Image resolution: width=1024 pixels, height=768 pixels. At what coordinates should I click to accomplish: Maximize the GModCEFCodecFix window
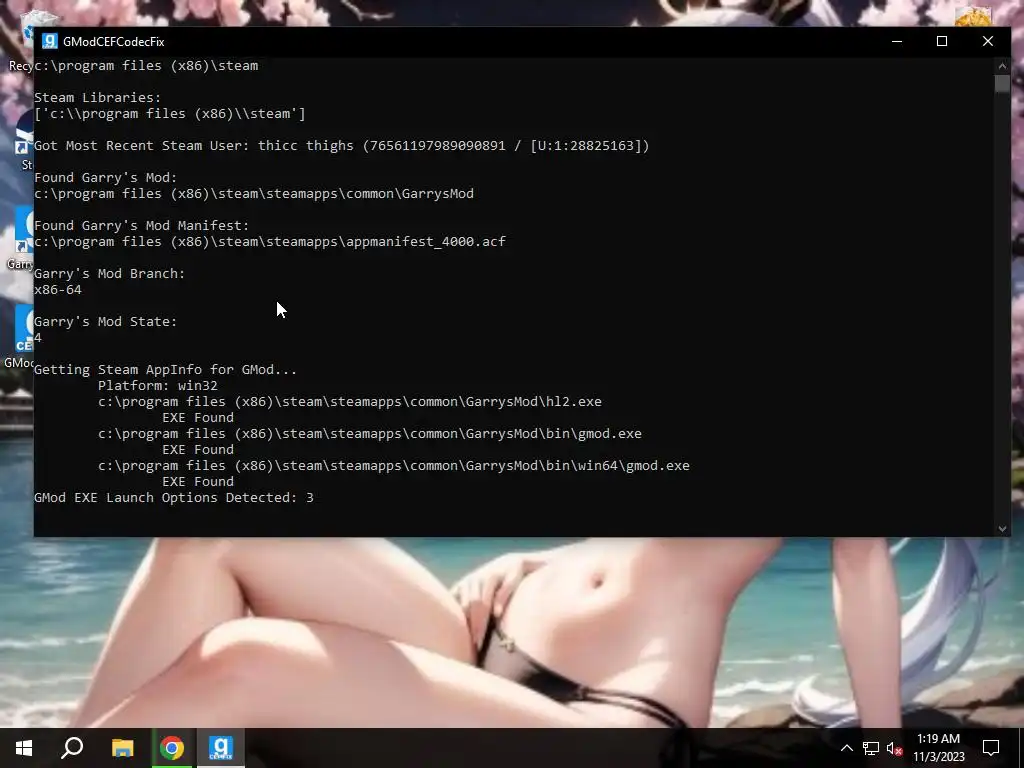(942, 41)
